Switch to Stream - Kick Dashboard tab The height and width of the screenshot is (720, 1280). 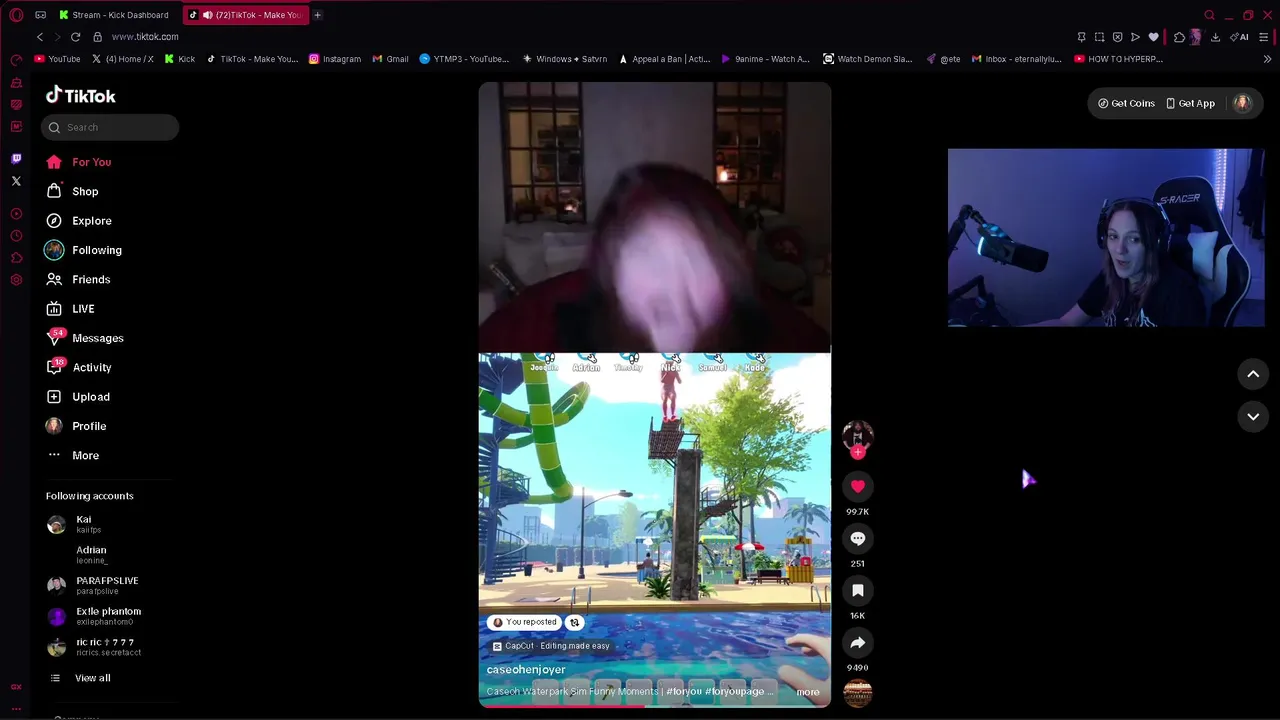coord(114,15)
